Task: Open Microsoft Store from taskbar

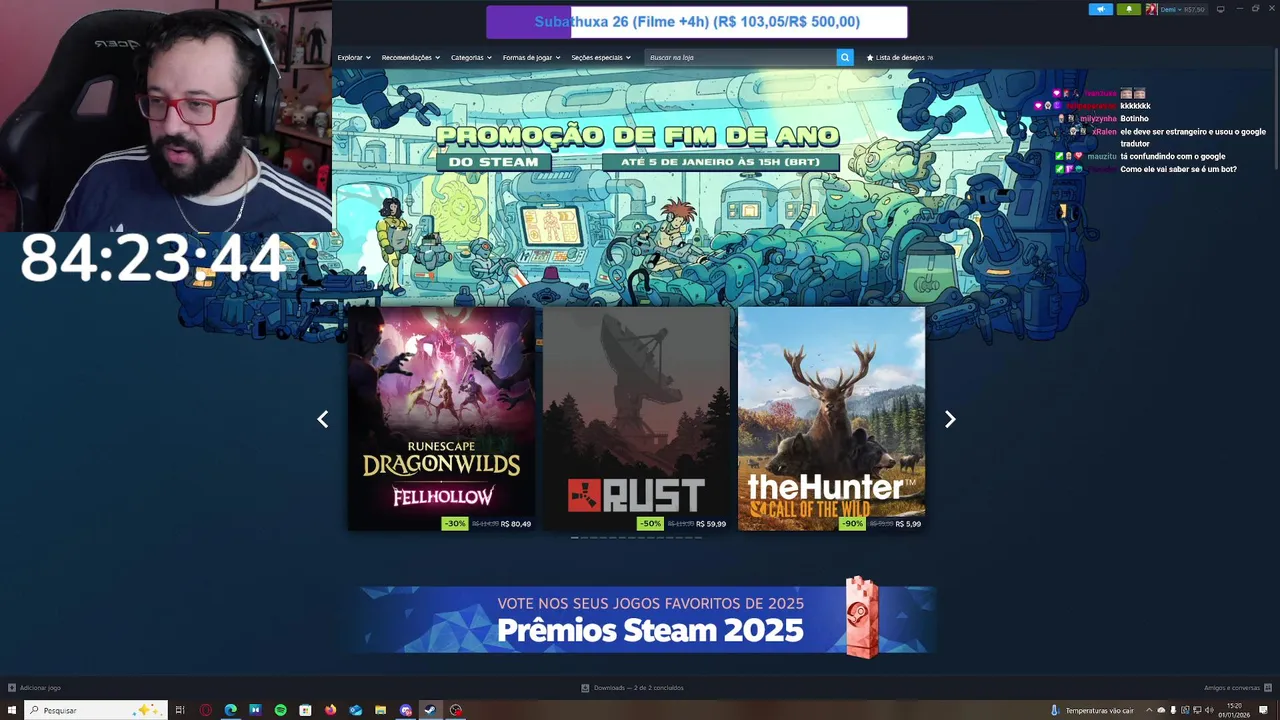Action: point(305,710)
